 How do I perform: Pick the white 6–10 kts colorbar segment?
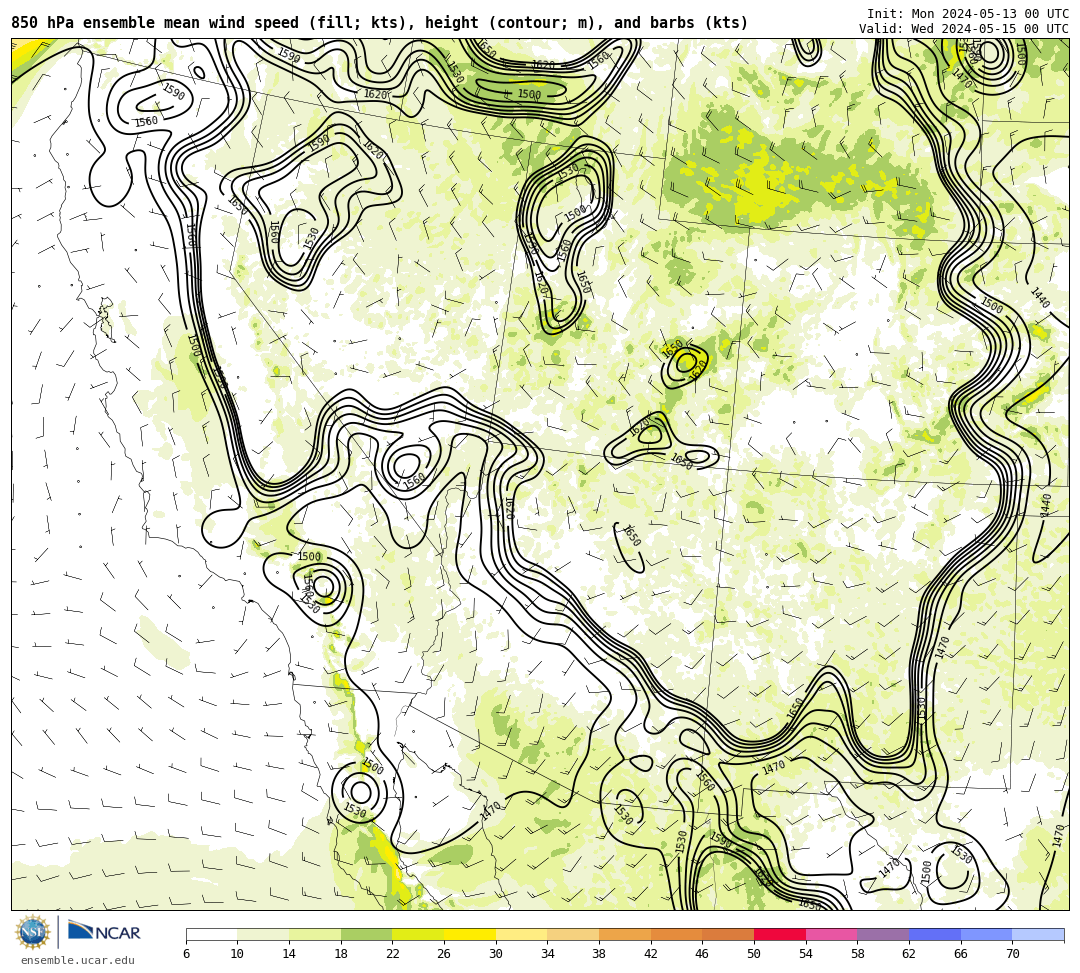tap(211, 934)
